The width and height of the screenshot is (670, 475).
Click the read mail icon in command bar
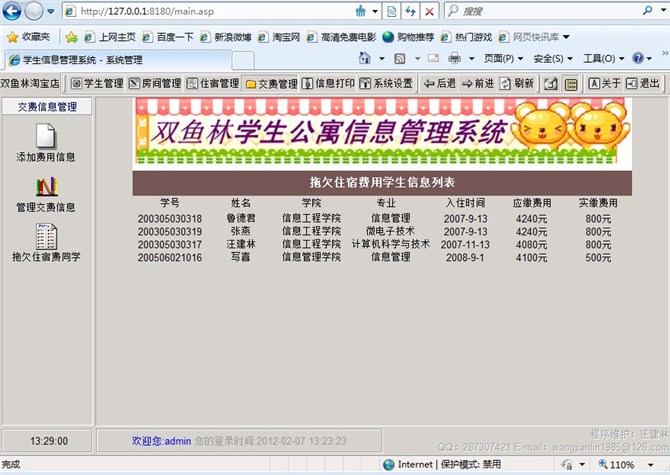433,58
